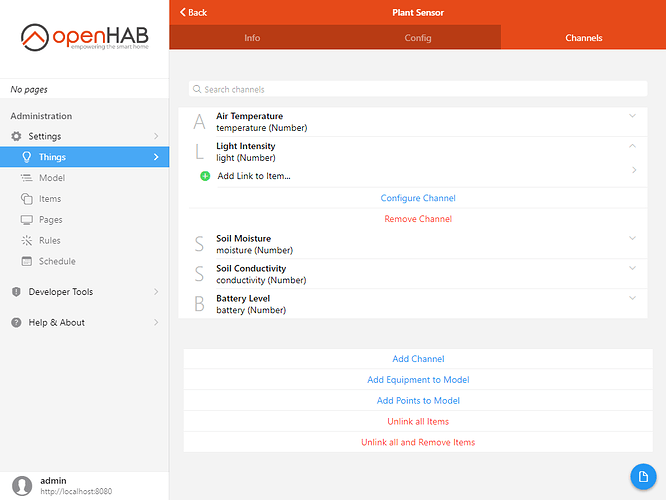Viewport: 666px width, 500px height.
Task: Click the Search channels input field
Action: 418,89
